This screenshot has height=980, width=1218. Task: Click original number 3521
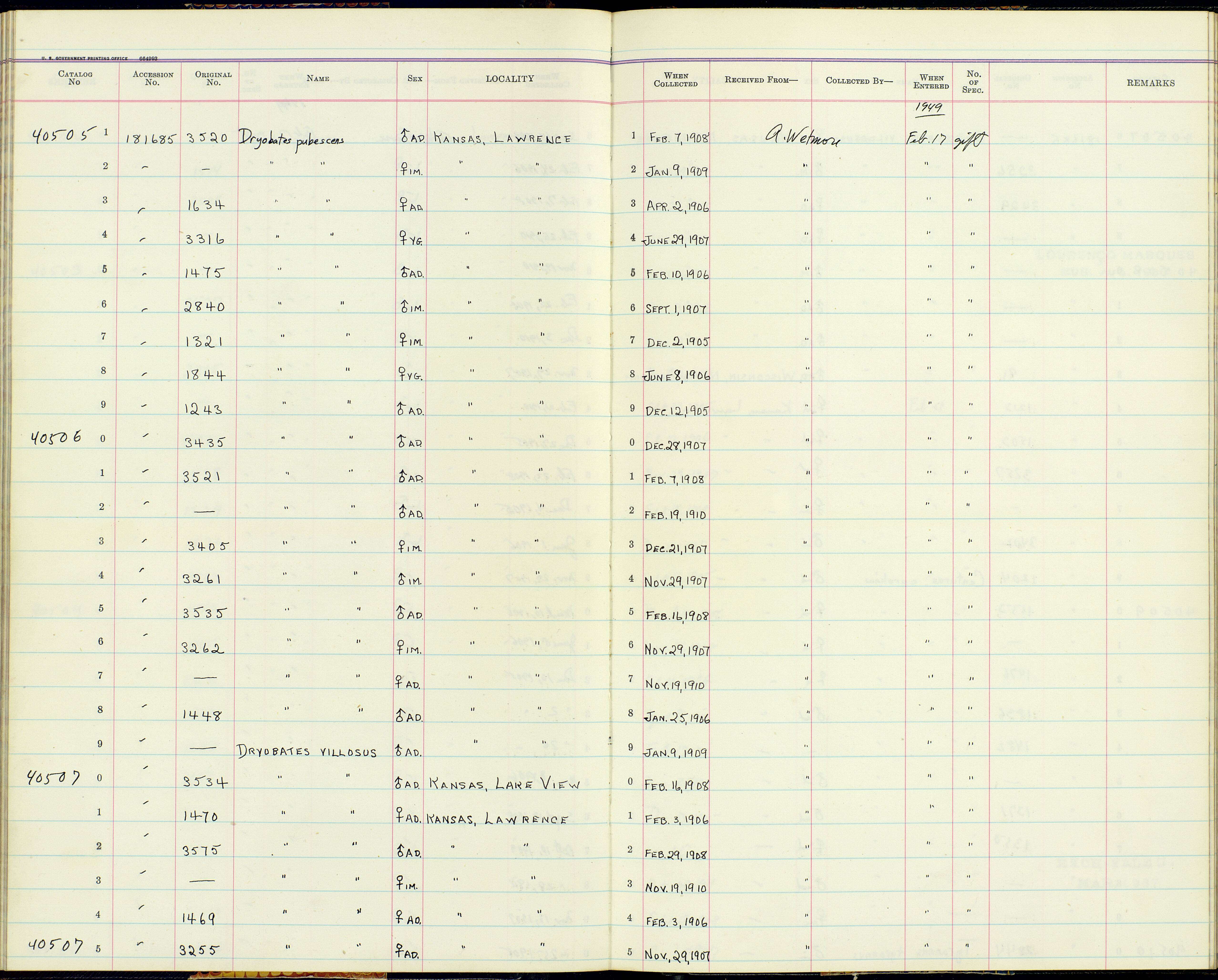pos(201,477)
